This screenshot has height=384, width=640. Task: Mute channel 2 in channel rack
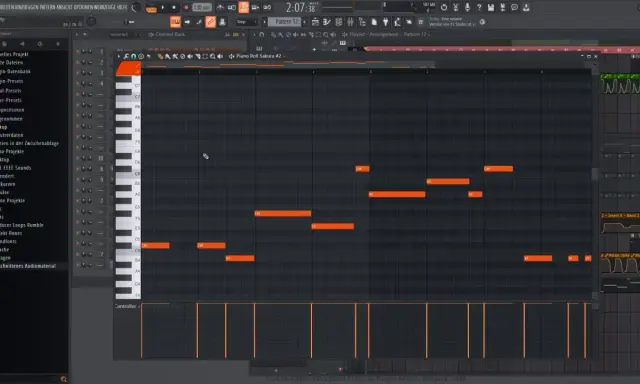tap(78, 62)
